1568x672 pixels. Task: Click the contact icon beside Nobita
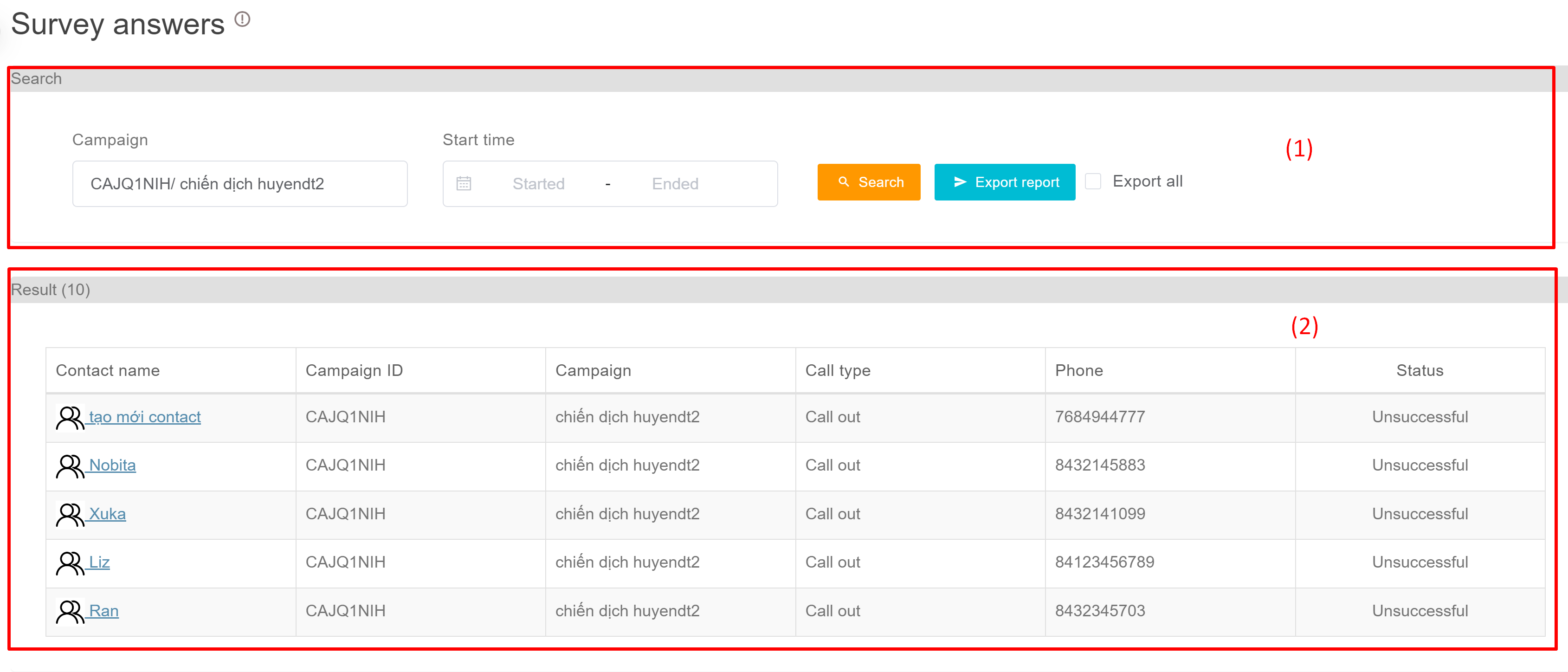pyautogui.click(x=70, y=466)
